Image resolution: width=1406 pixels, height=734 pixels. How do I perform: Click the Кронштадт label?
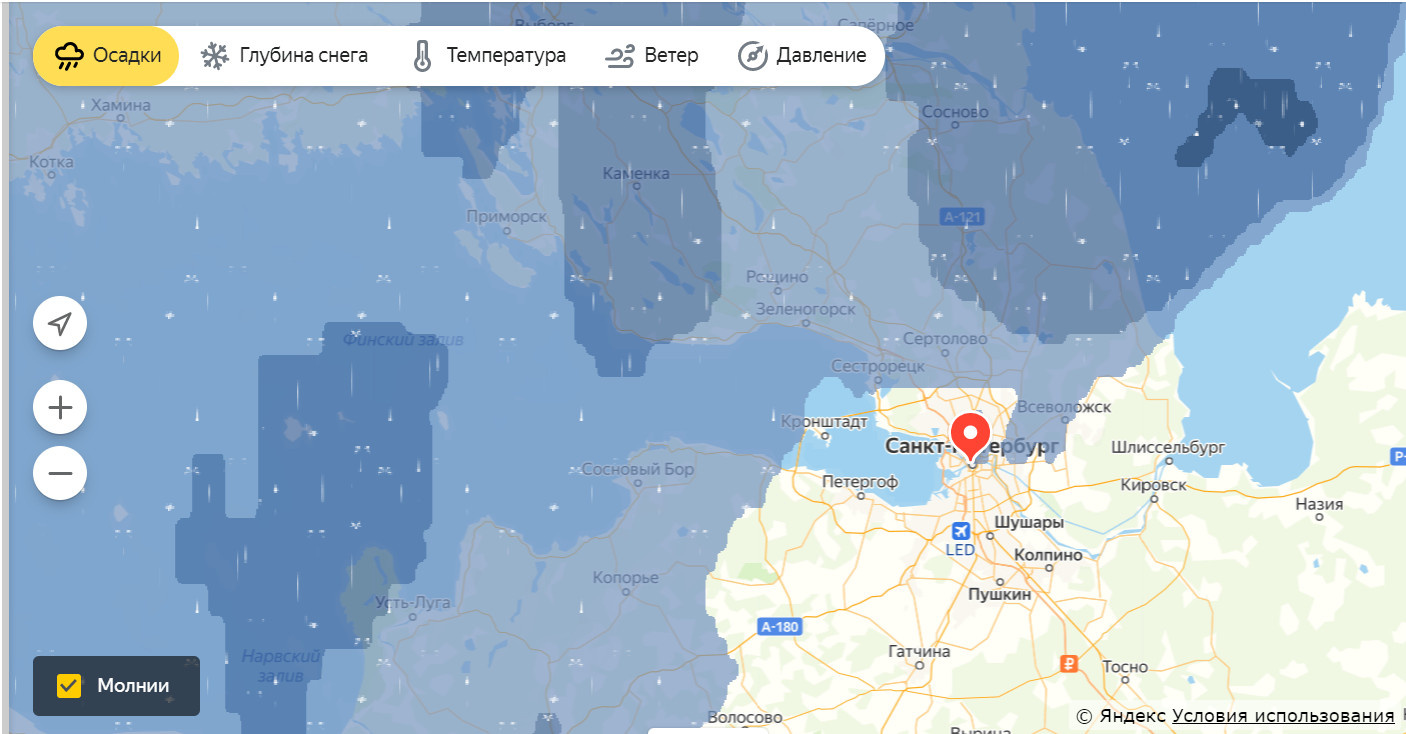coord(824,422)
